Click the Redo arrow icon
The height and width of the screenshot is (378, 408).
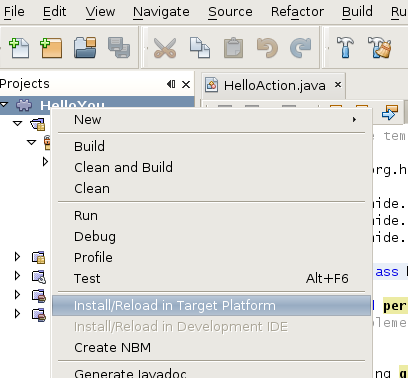click(301, 48)
